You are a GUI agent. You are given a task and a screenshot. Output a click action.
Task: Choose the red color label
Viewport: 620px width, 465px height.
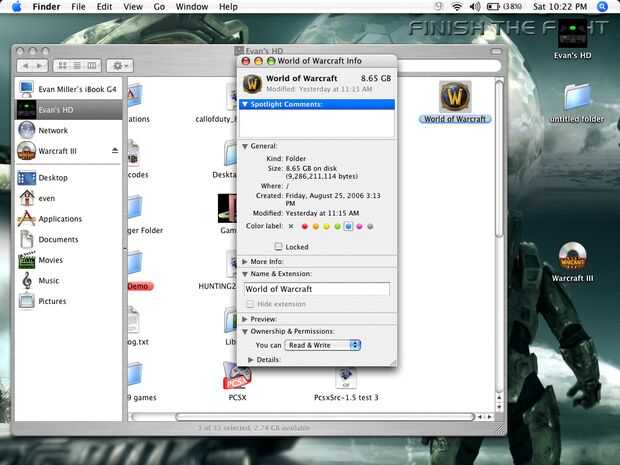click(304, 227)
